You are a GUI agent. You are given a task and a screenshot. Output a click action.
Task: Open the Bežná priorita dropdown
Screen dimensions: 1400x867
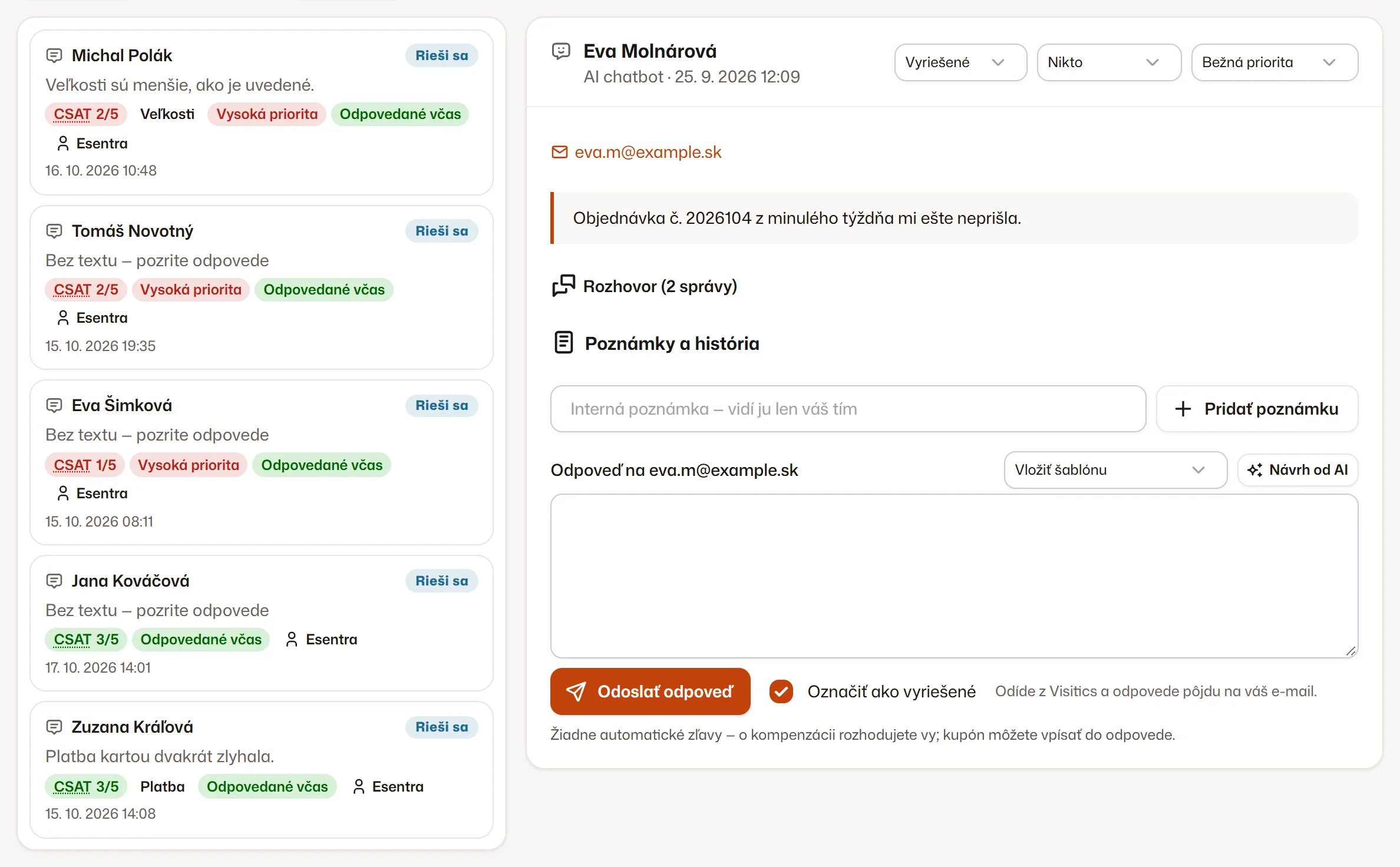click(1274, 62)
